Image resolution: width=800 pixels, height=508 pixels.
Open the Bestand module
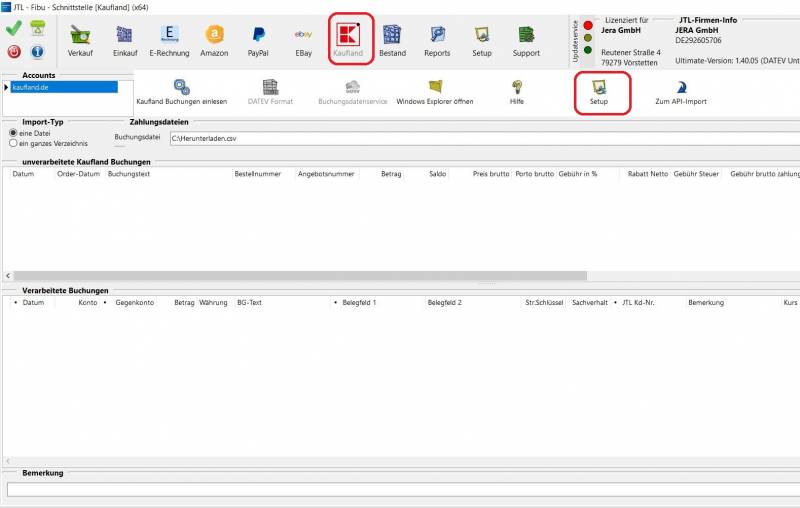(x=392, y=39)
